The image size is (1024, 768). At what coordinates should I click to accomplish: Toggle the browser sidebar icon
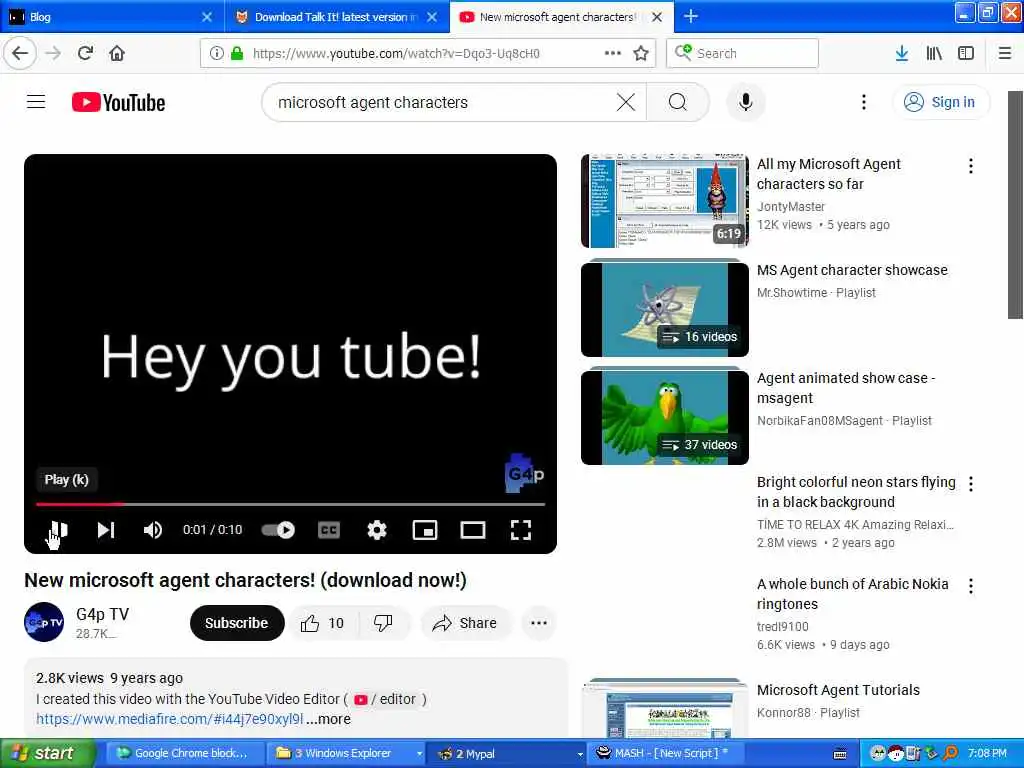click(x=966, y=53)
